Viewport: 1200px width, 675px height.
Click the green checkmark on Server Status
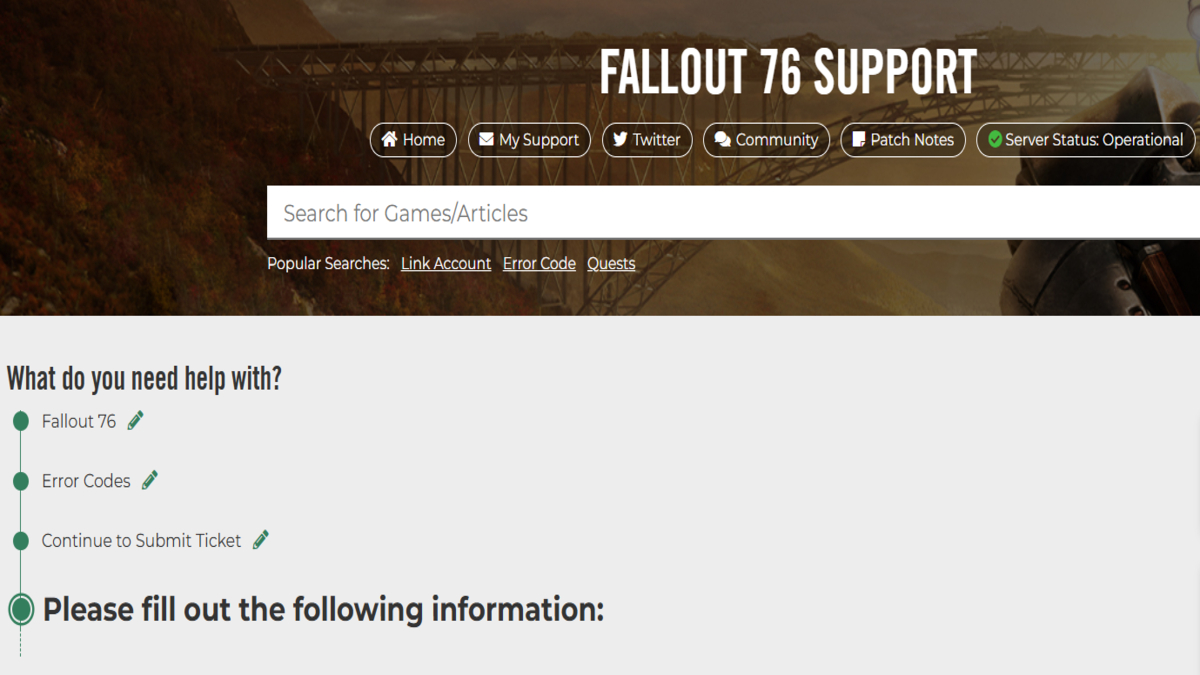coord(994,139)
